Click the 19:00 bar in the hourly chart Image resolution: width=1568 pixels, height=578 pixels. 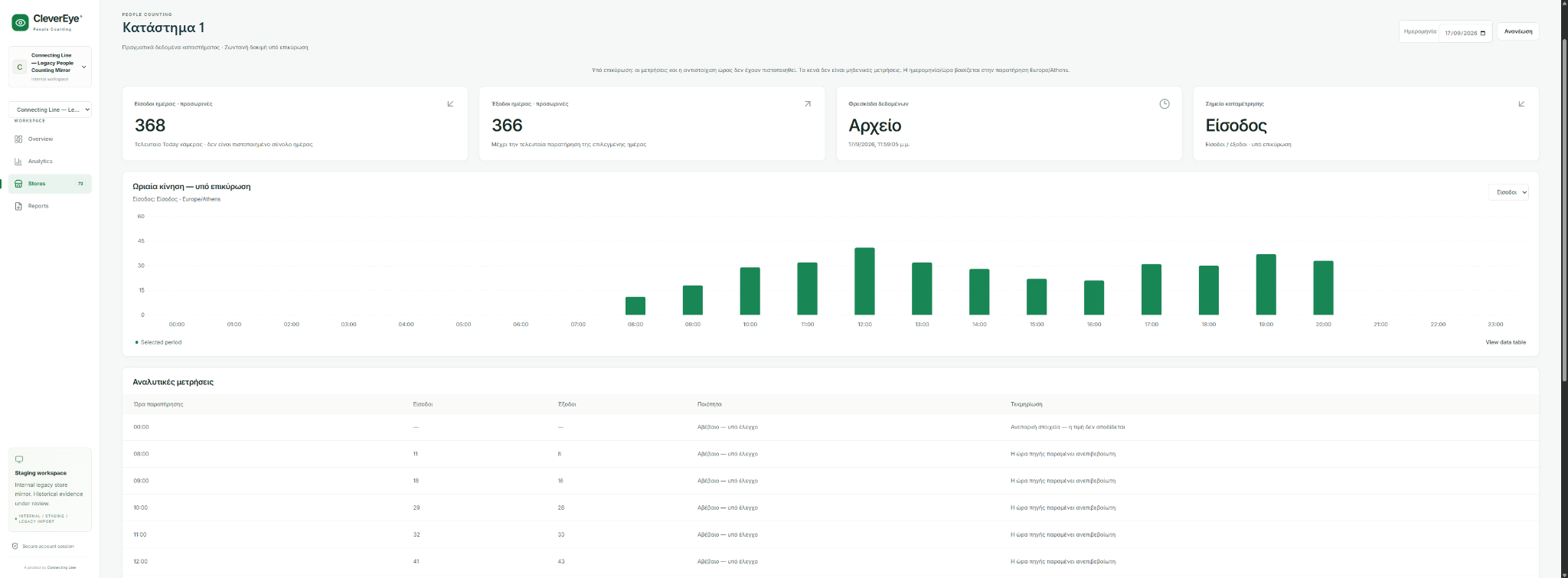1266,284
